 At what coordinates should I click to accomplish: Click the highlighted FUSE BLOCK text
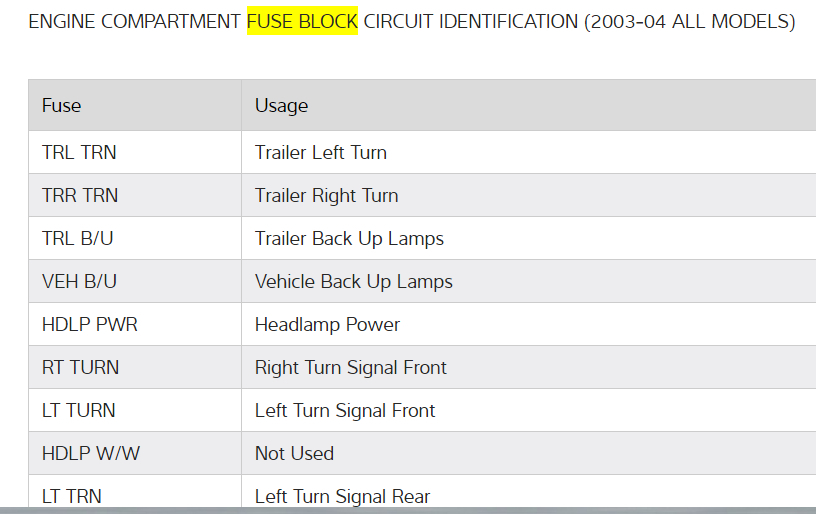(x=302, y=21)
